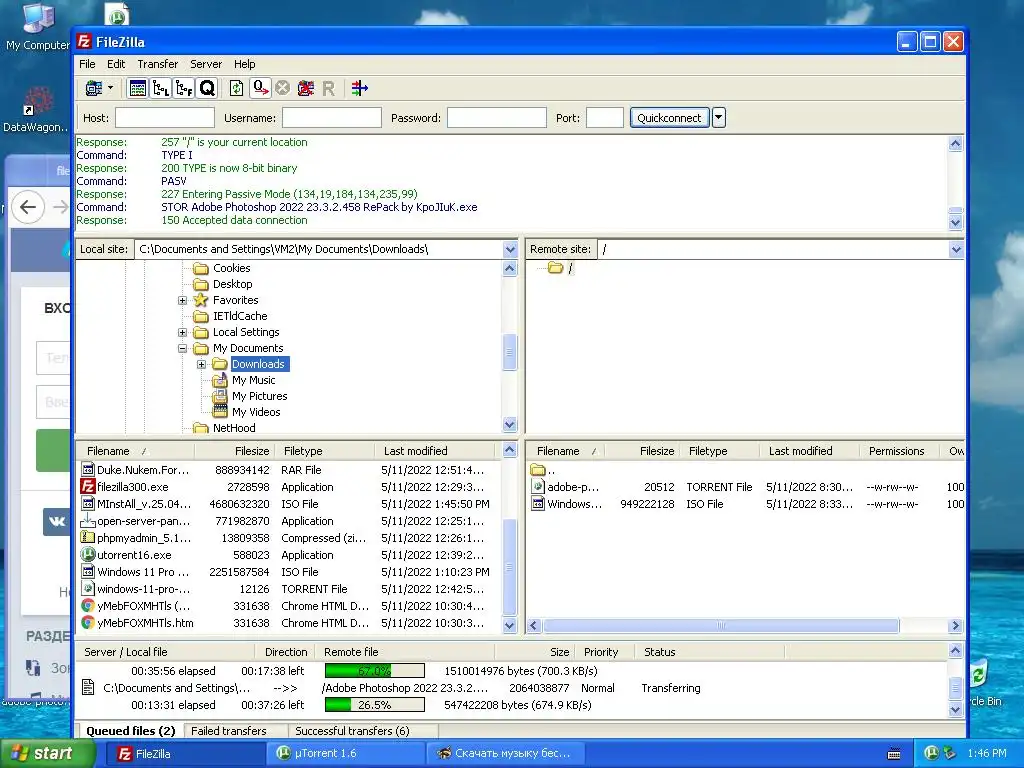The width and height of the screenshot is (1024, 768).
Task: Open the Help menu
Action: pos(245,64)
